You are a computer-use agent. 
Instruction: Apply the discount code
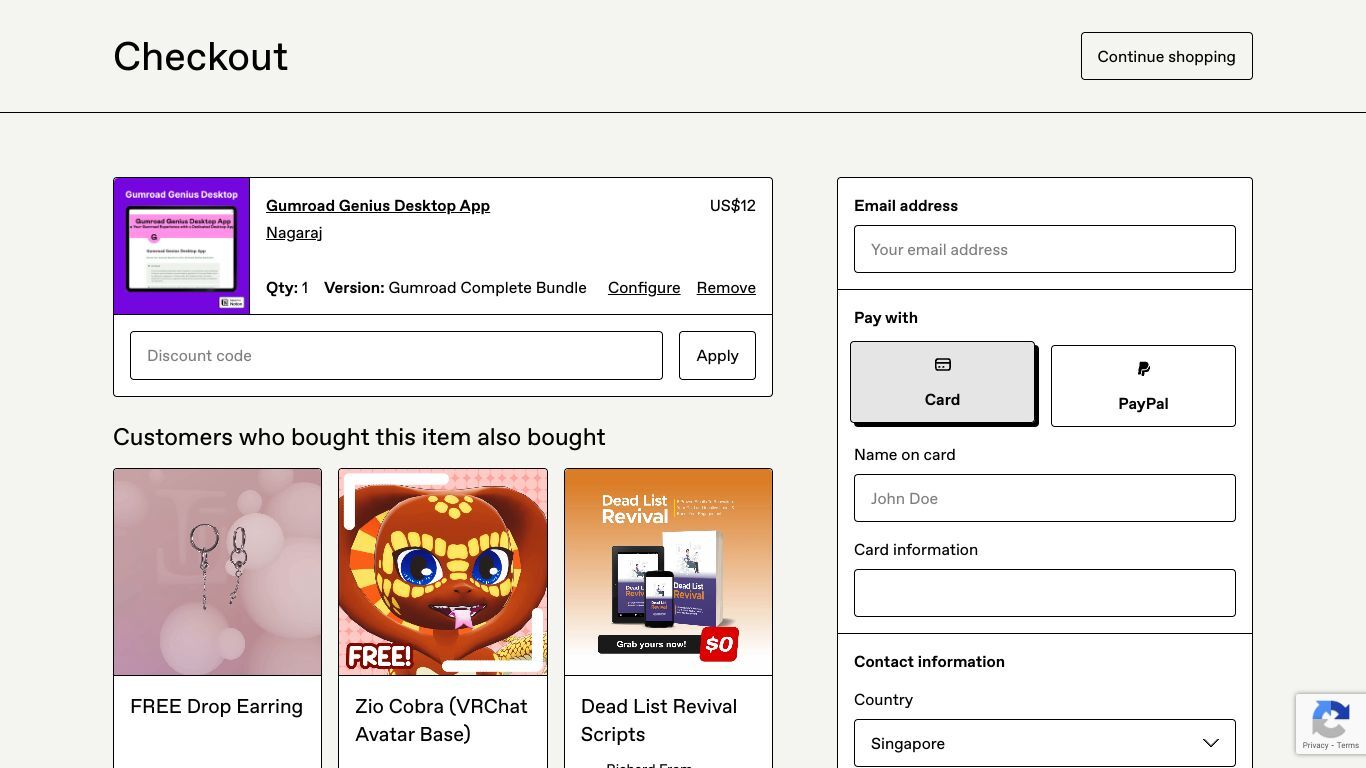point(717,355)
